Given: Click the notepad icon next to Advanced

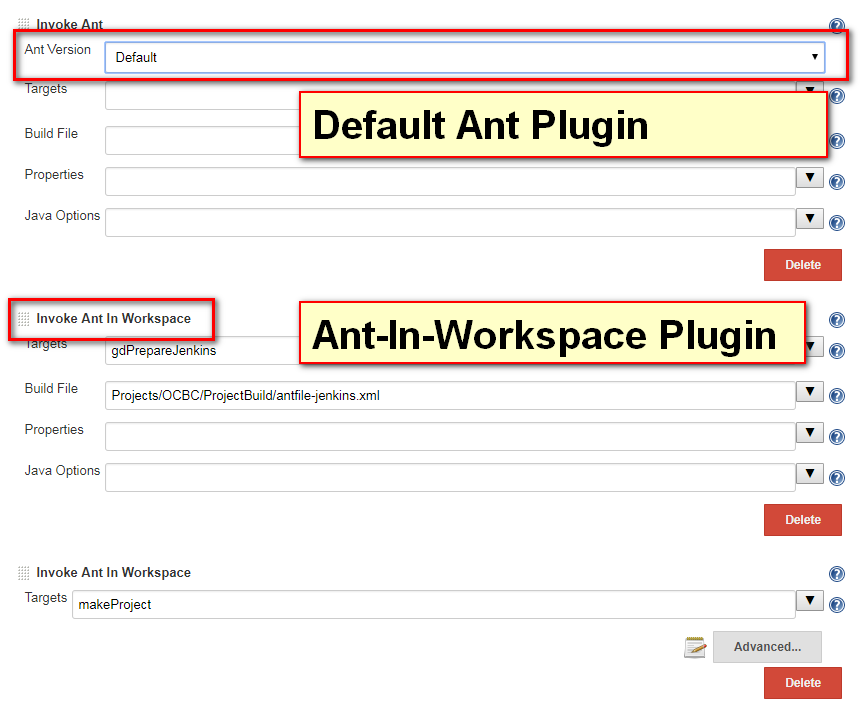Looking at the screenshot, I should point(695,647).
